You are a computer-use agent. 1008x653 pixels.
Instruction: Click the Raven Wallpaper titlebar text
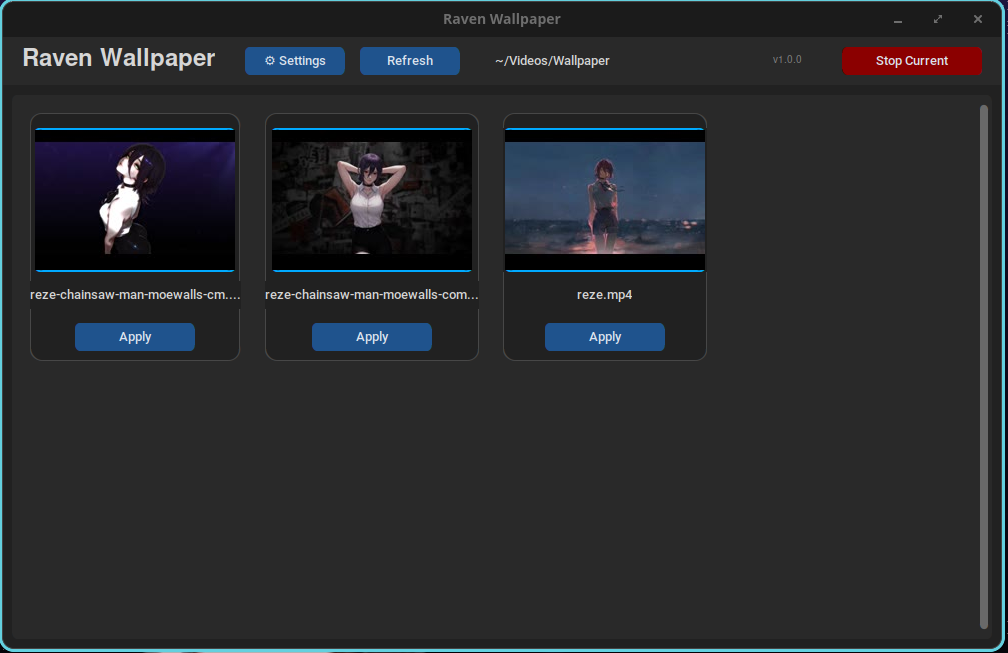pyautogui.click(x=501, y=18)
